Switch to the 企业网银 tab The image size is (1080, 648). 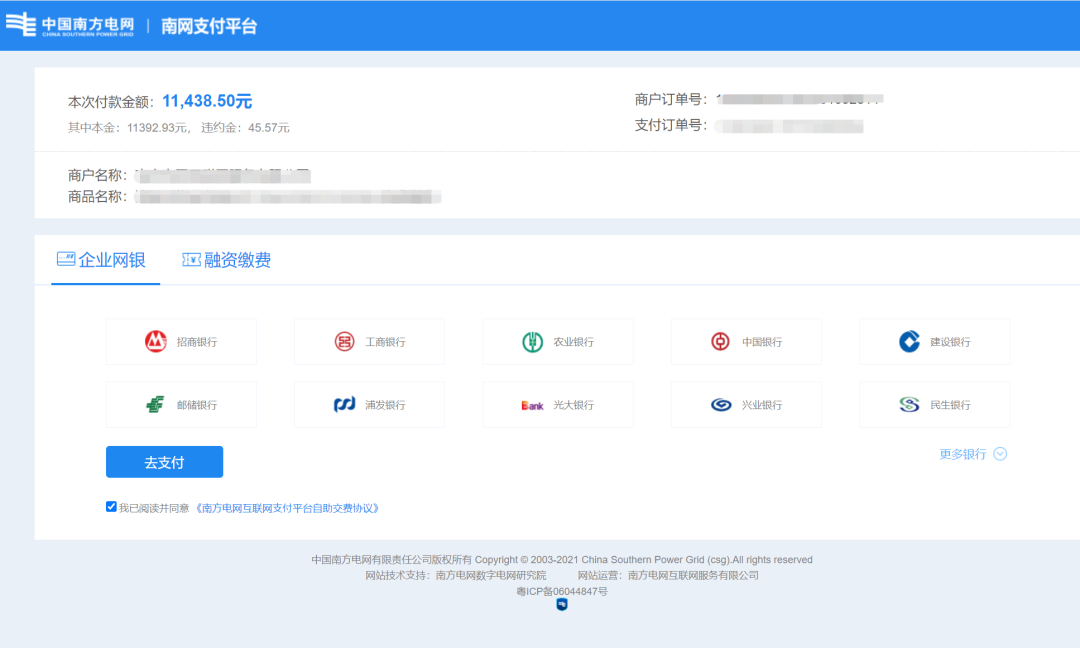pos(102,261)
